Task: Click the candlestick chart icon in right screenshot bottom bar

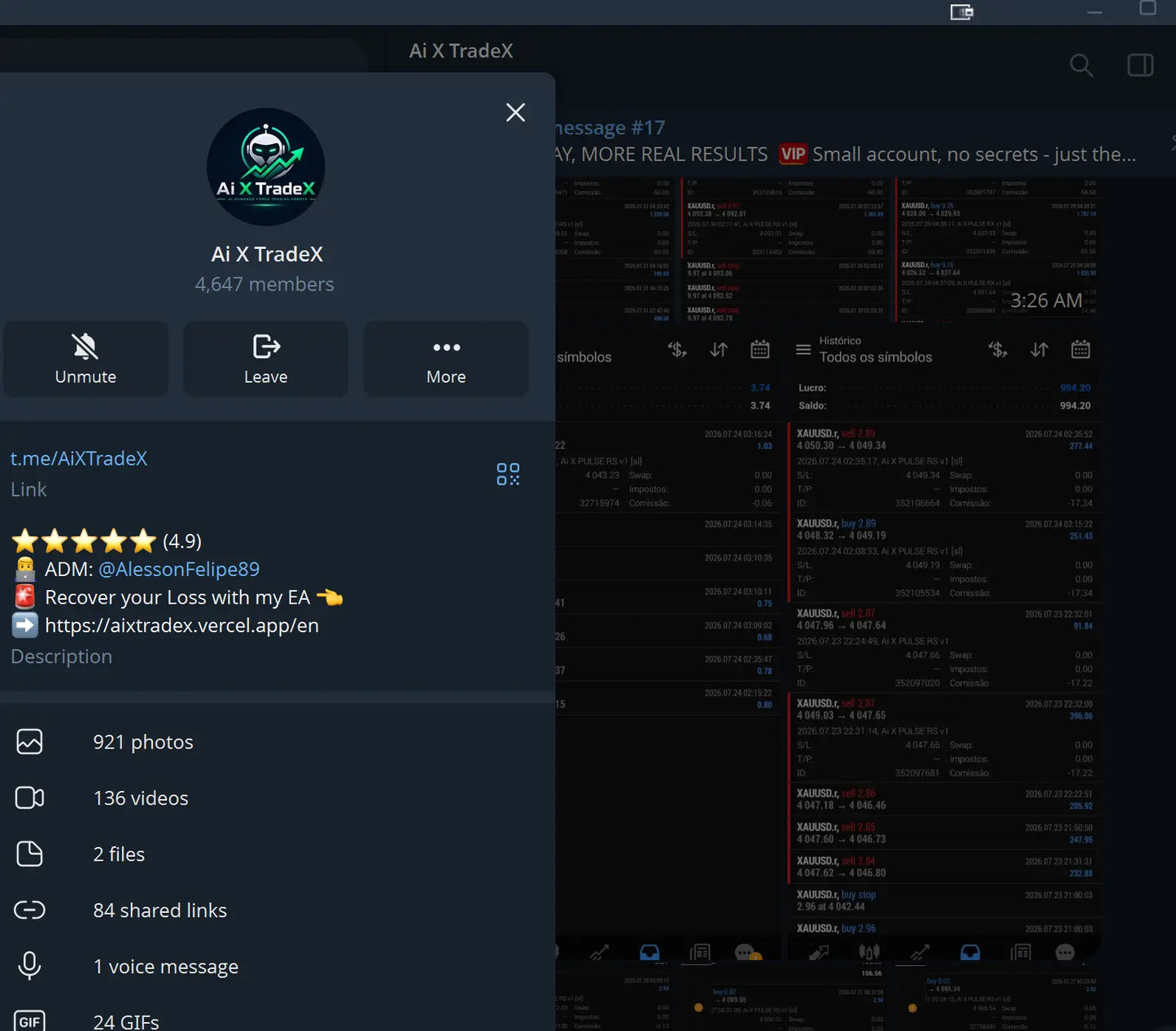Action: pyautogui.click(x=869, y=952)
